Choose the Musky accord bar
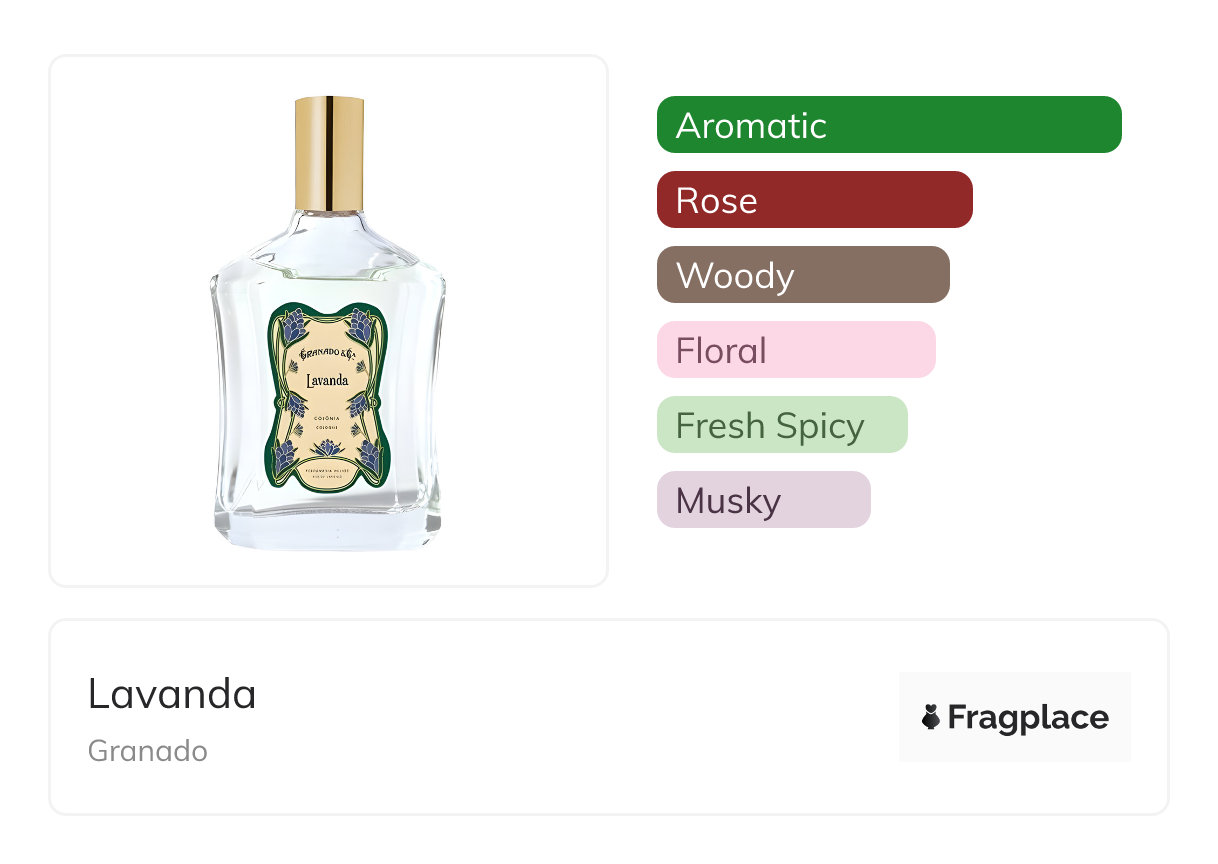Viewport: 1218px width, 864px height. tap(763, 500)
